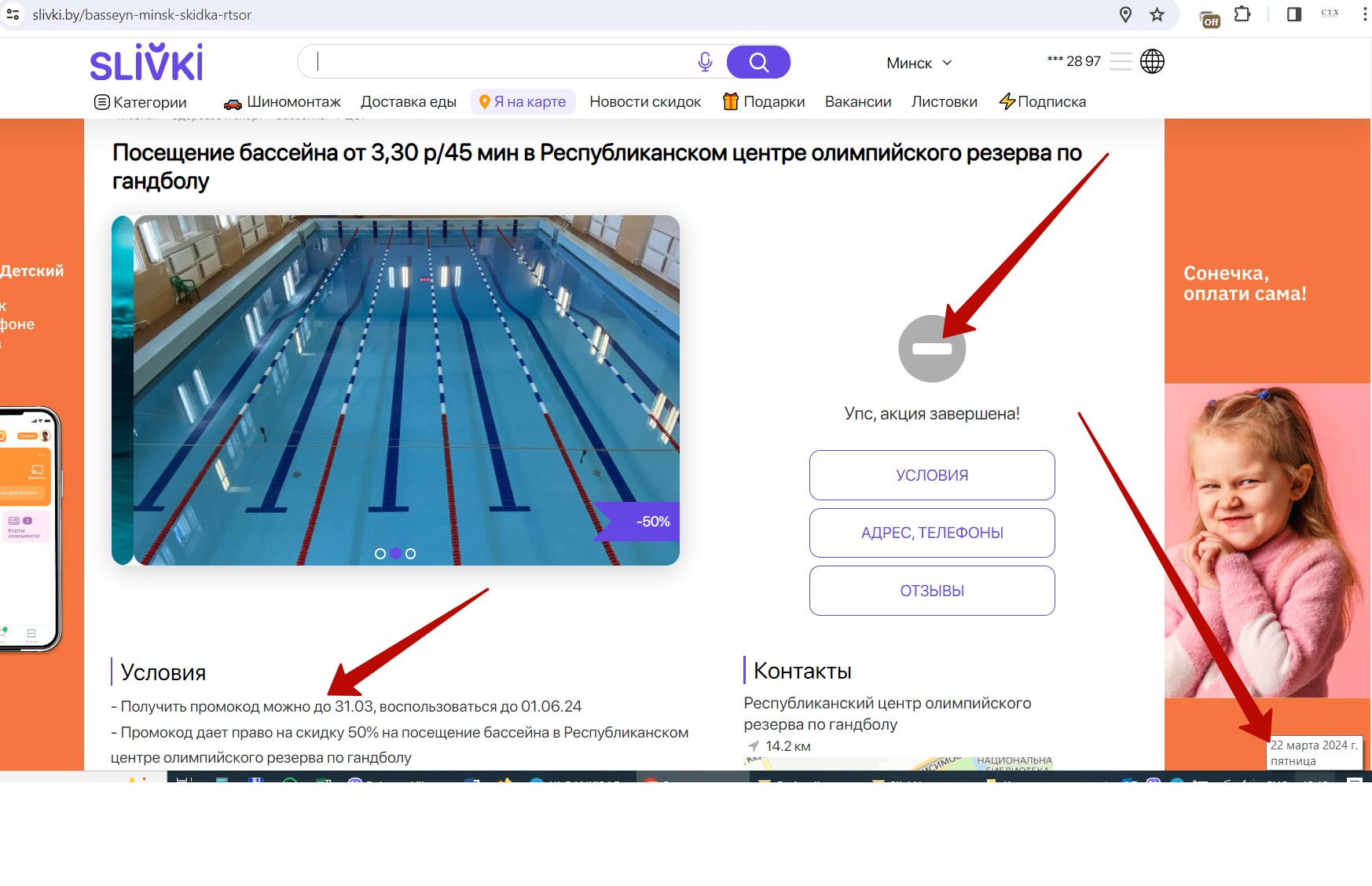
Task: Open the browser extensions puzzle icon
Action: point(1242,15)
